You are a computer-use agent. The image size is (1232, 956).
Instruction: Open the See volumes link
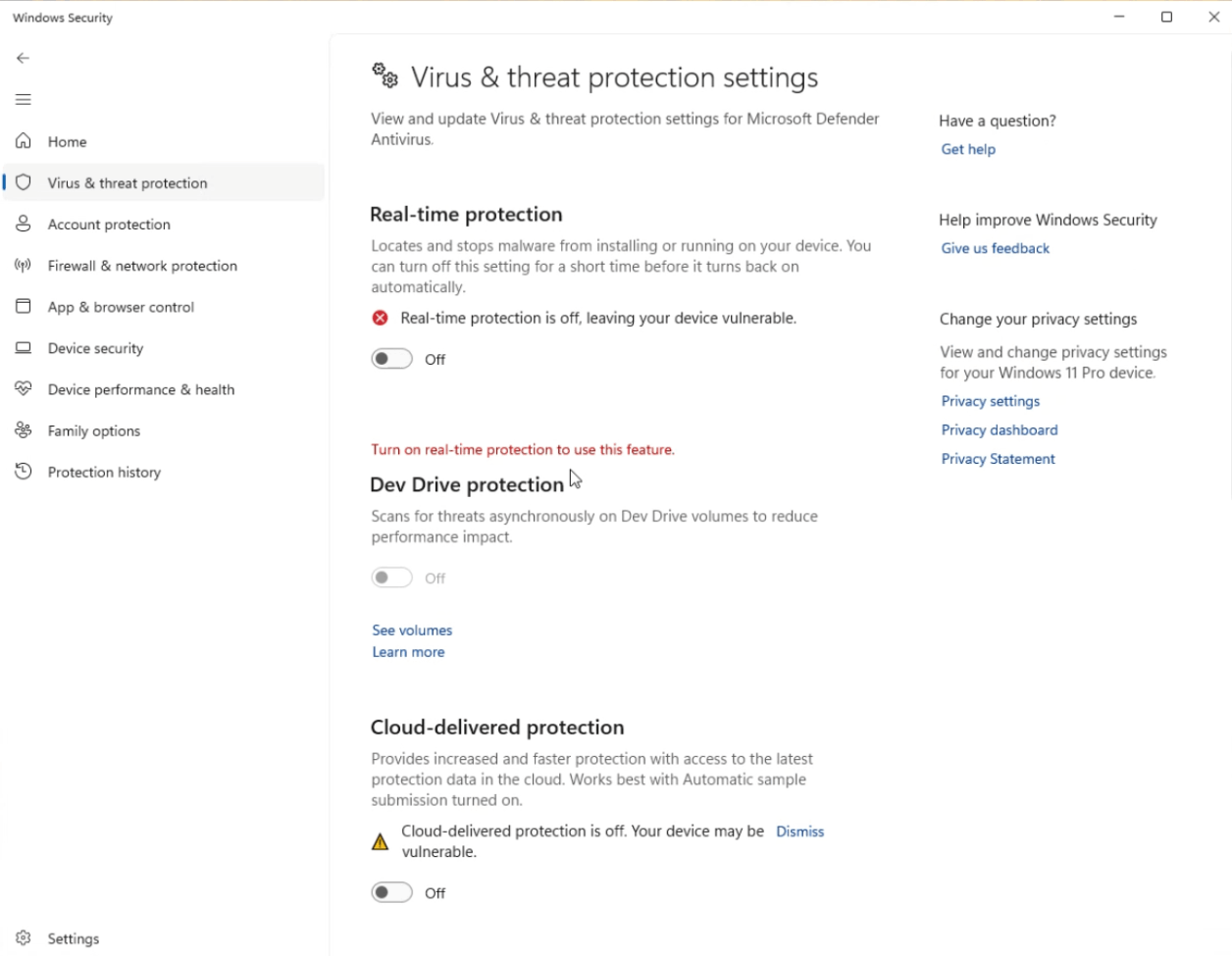coord(412,630)
